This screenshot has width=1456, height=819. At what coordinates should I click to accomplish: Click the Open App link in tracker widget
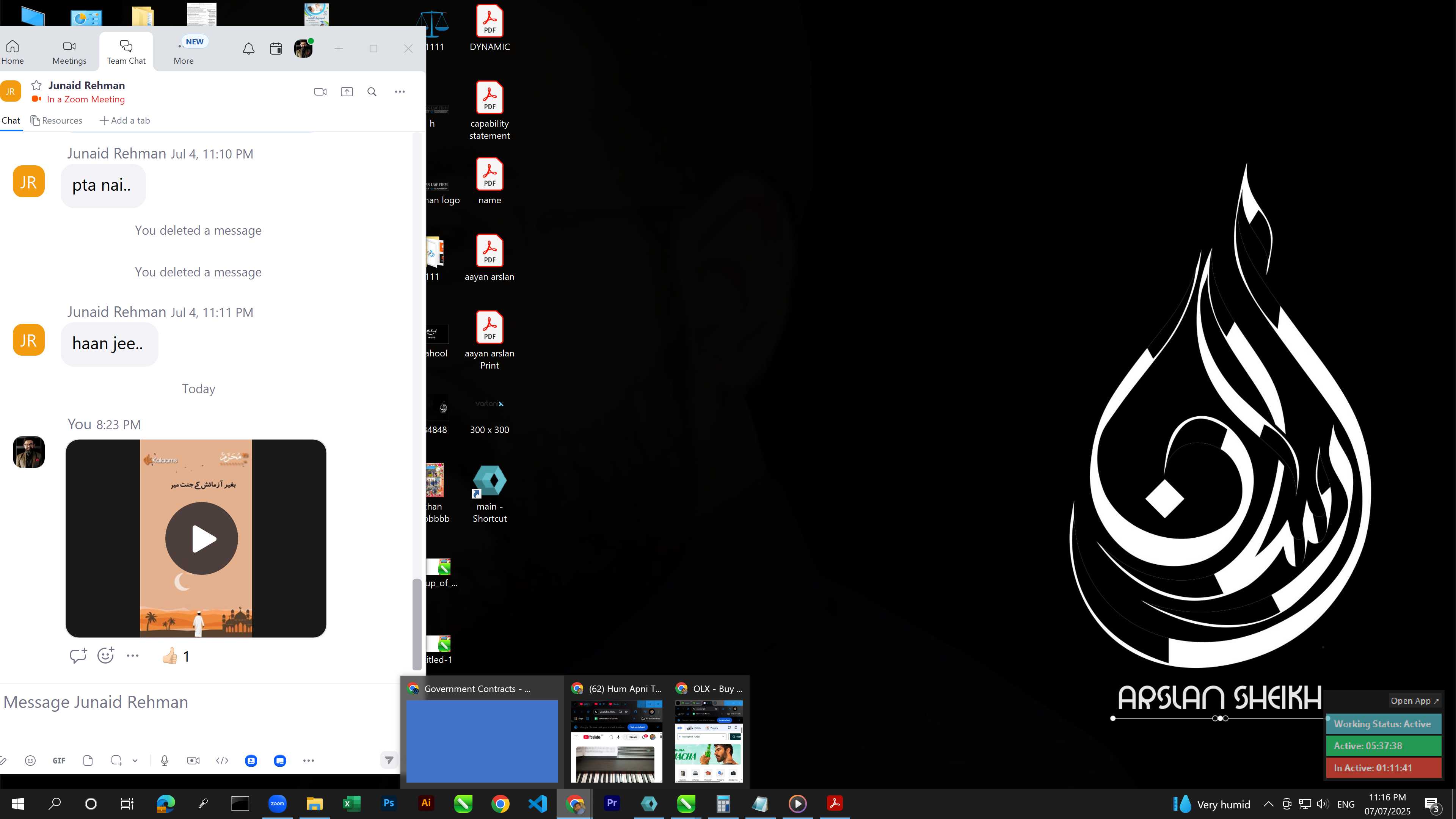1415,700
